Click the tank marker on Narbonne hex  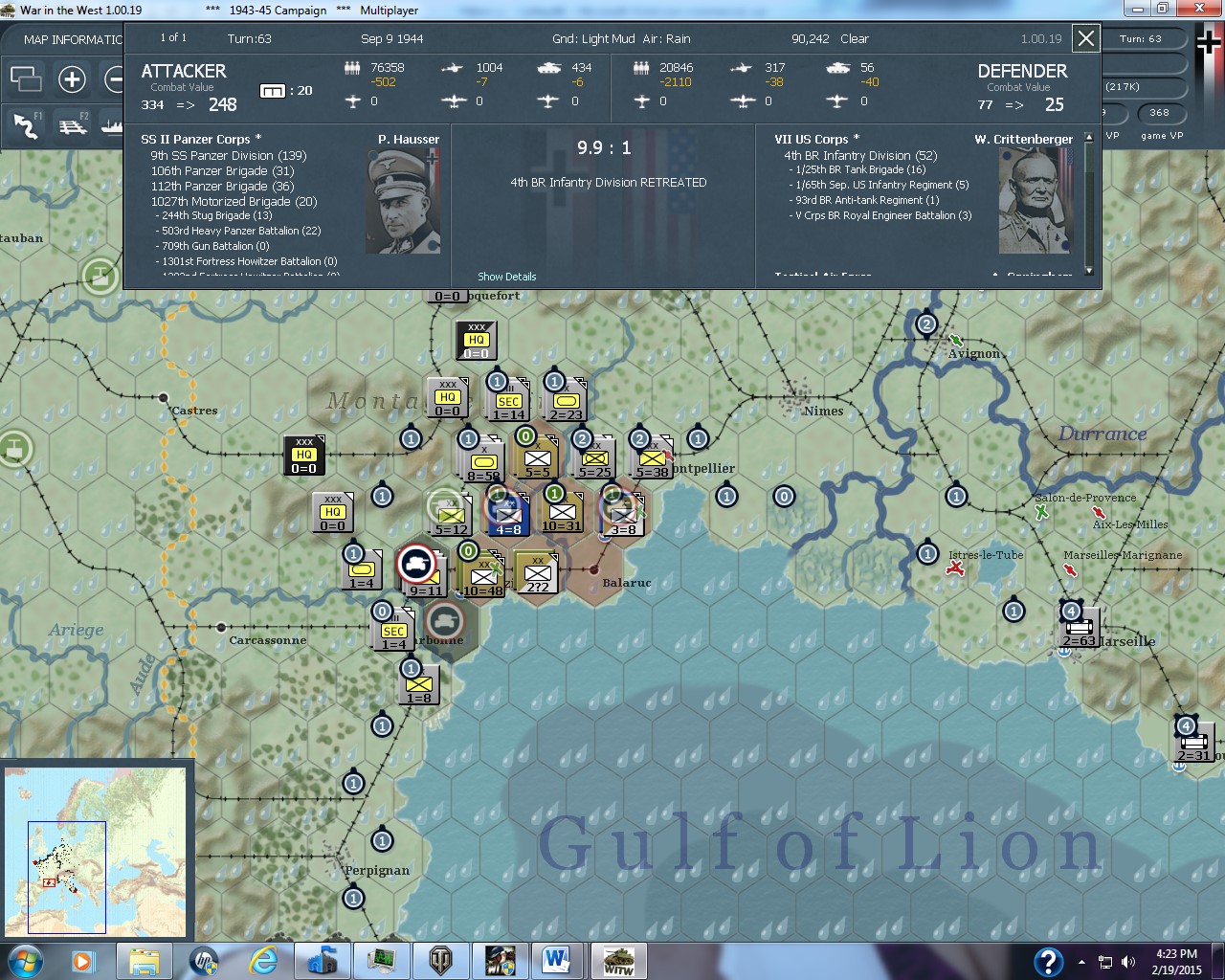click(x=444, y=622)
